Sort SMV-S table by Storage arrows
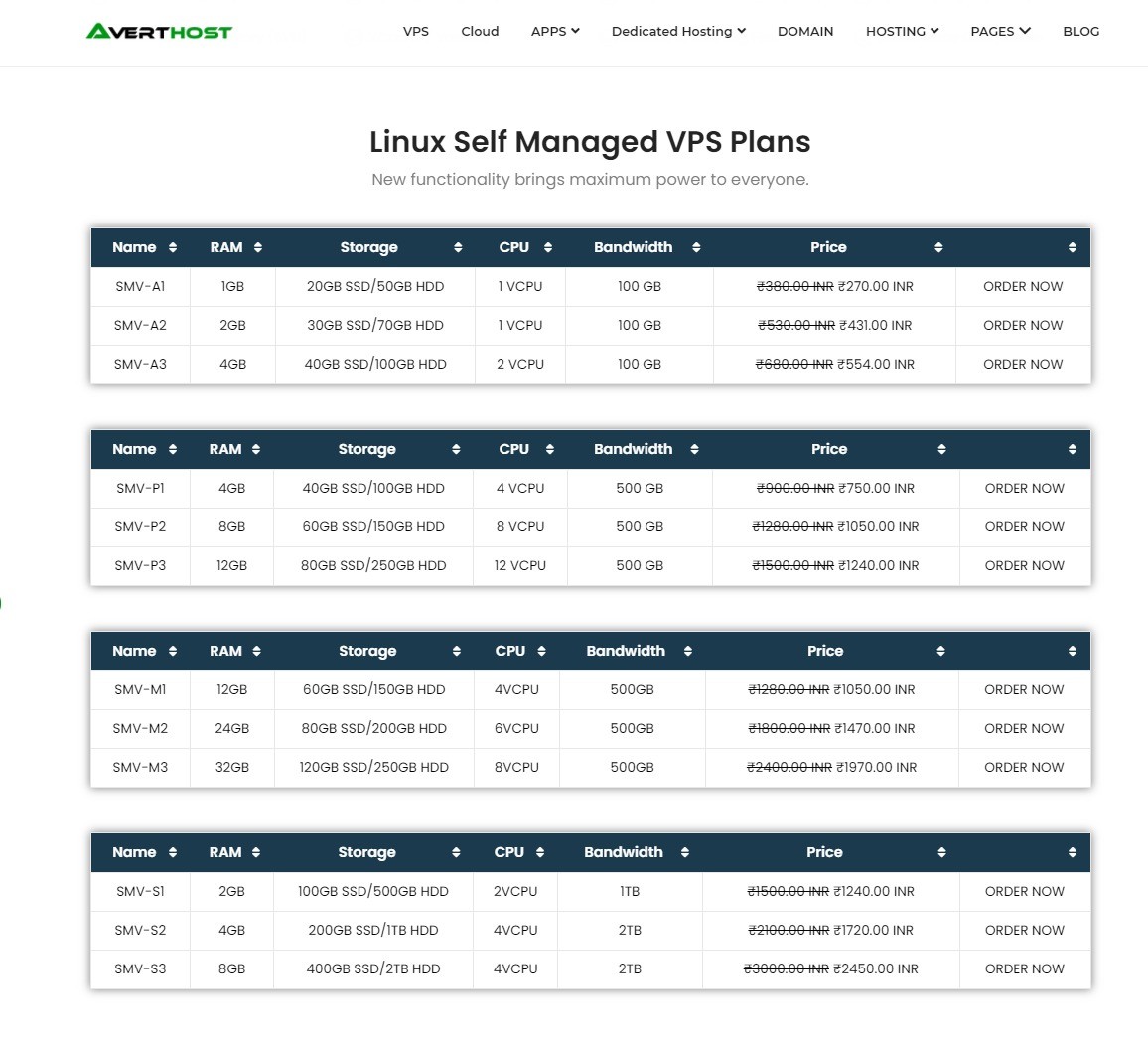The image size is (1148, 1042). click(x=456, y=852)
